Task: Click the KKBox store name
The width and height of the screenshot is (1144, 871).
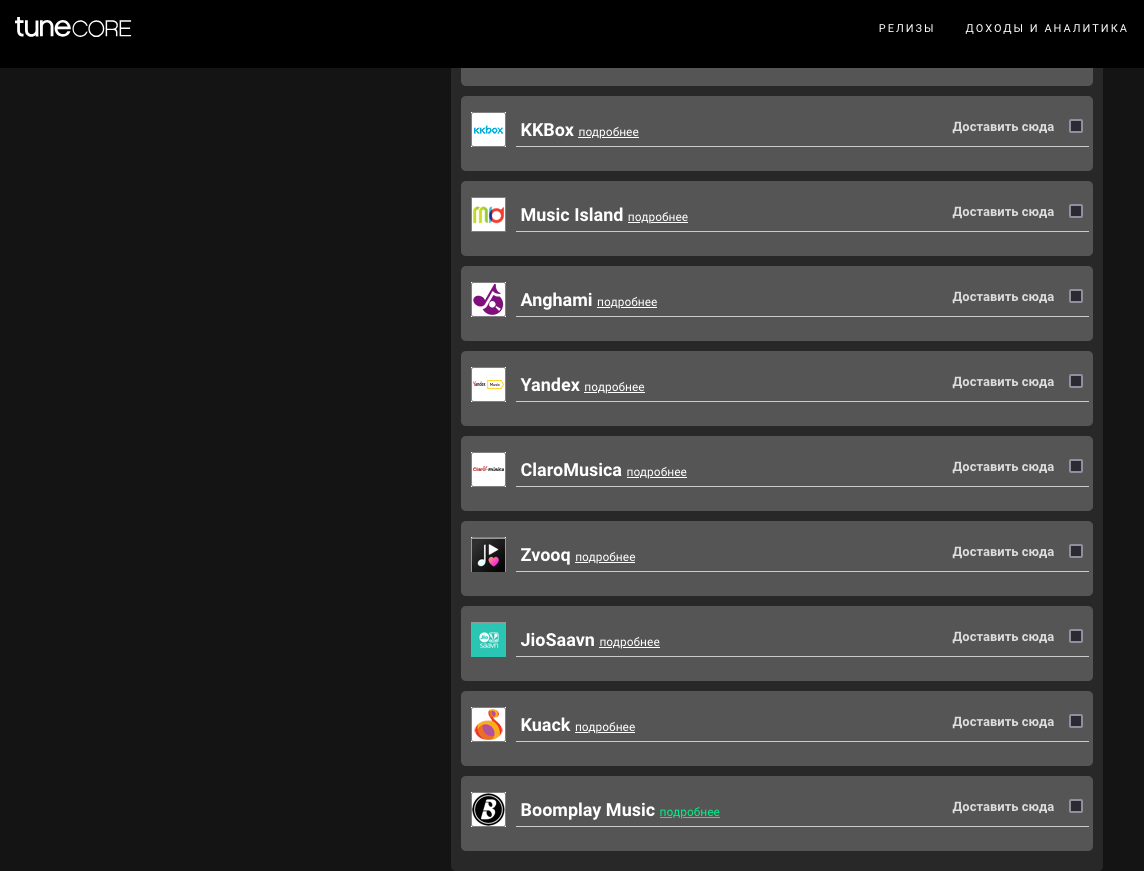Action: [x=547, y=130]
